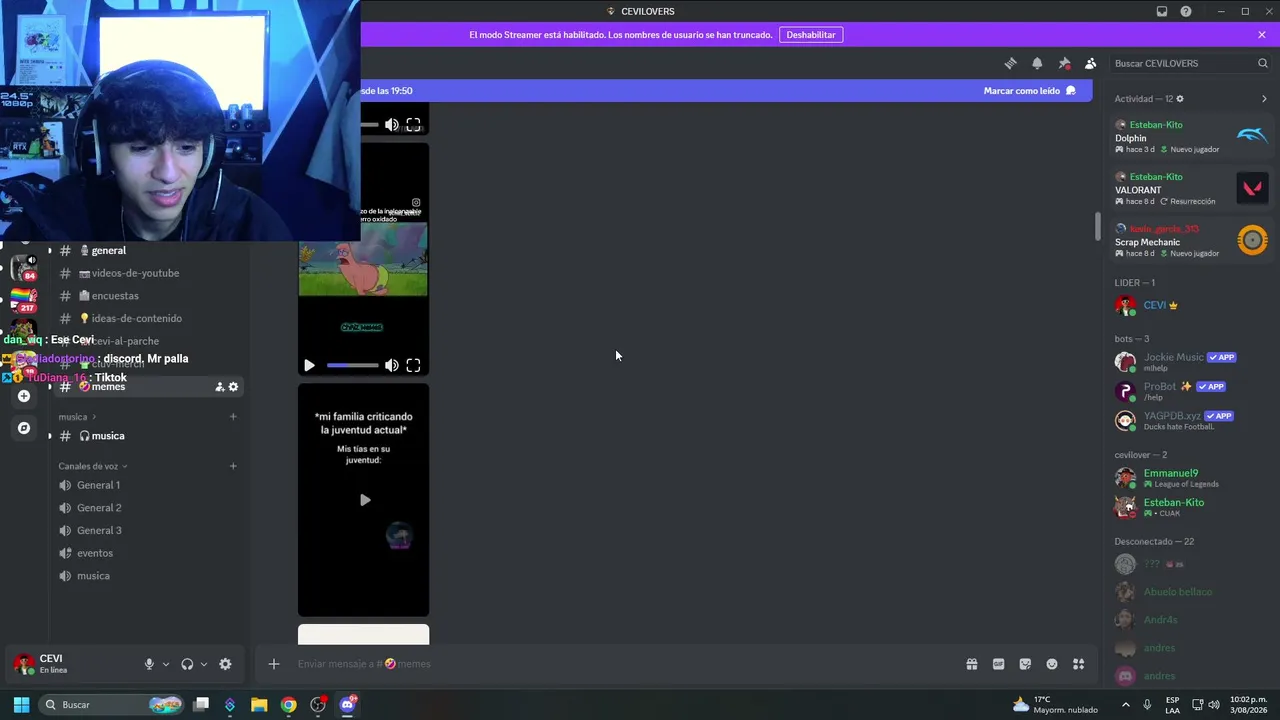
Task: Open notification settings bell icon
Action: pyautogui.click(x=1037, y=63)
